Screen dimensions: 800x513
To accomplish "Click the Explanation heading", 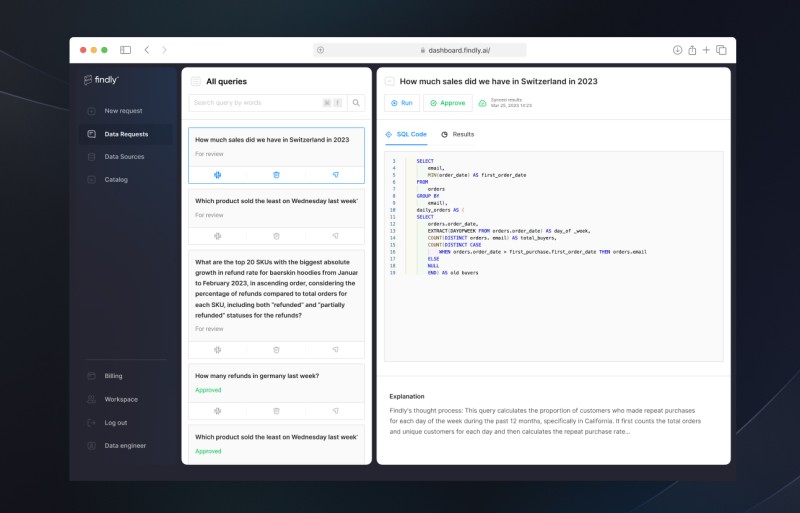I will click(407, 396).
